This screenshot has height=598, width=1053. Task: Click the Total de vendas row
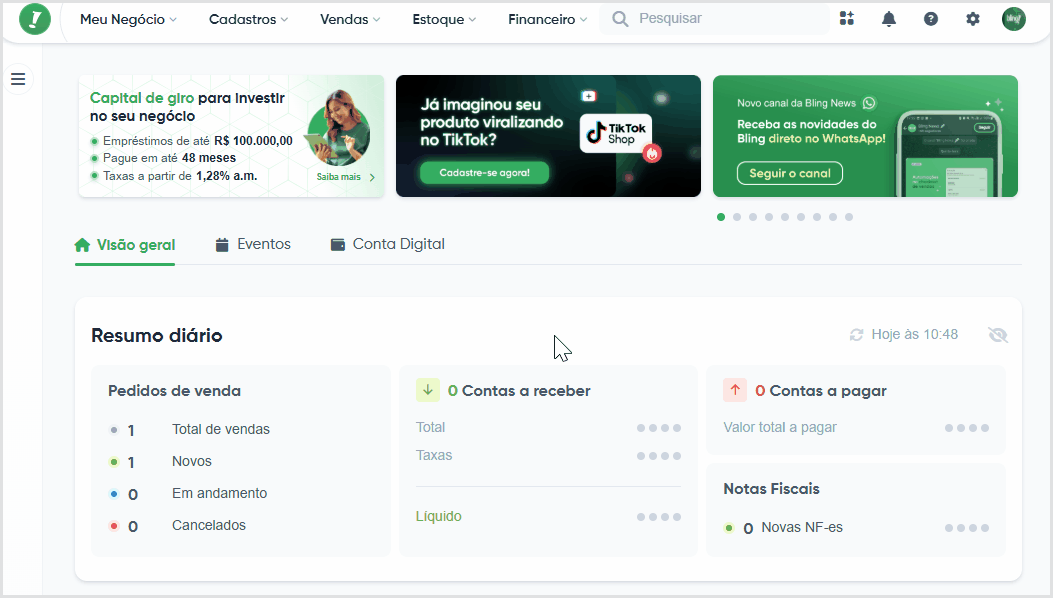point(190,429)
